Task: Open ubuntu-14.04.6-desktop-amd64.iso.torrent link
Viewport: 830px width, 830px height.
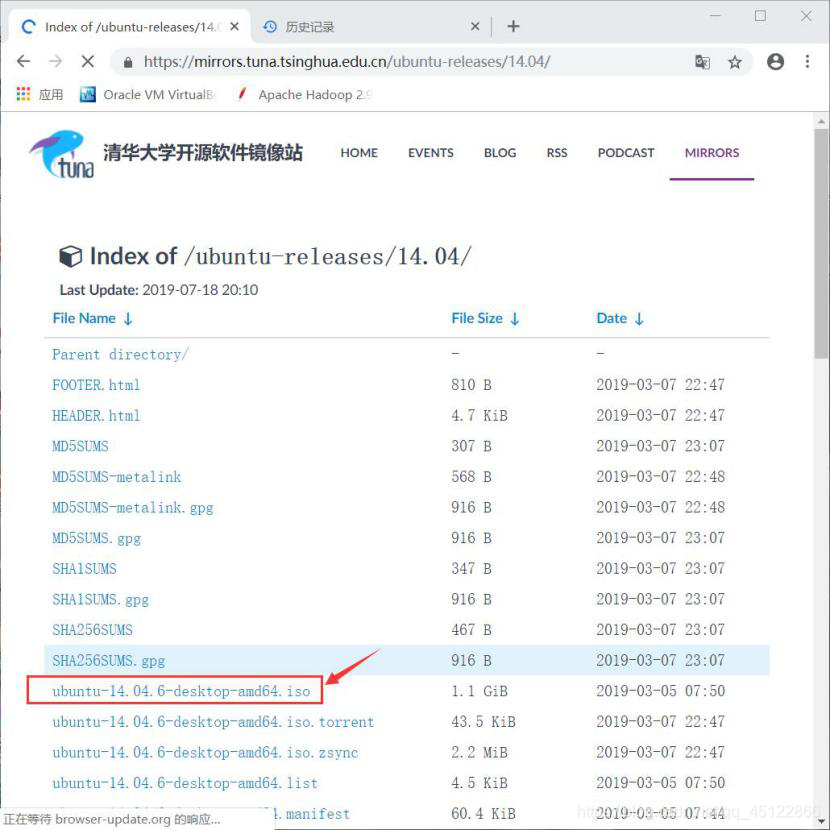Action: [213, 722]
